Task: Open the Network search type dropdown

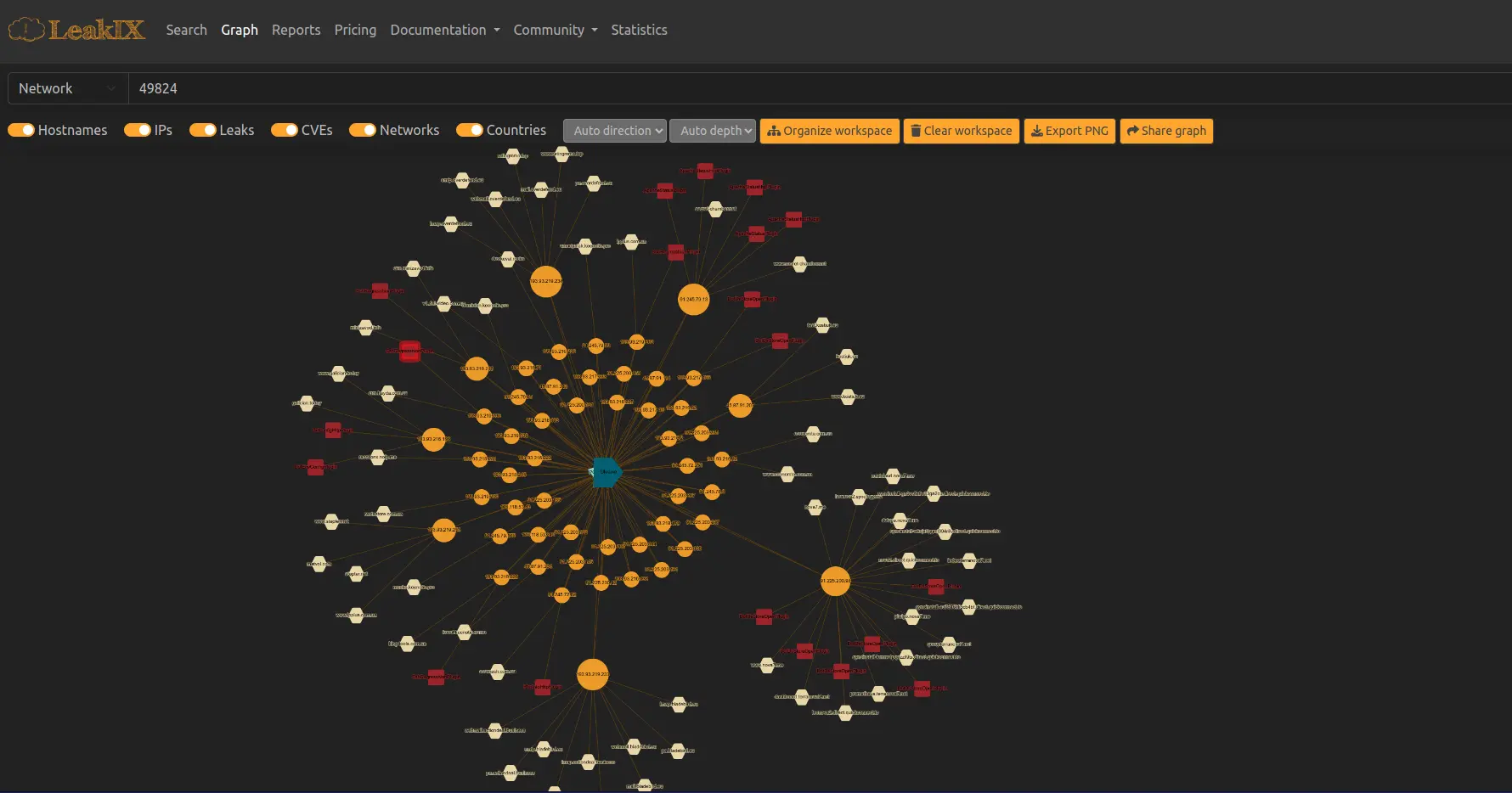Action: click(67, 87)
